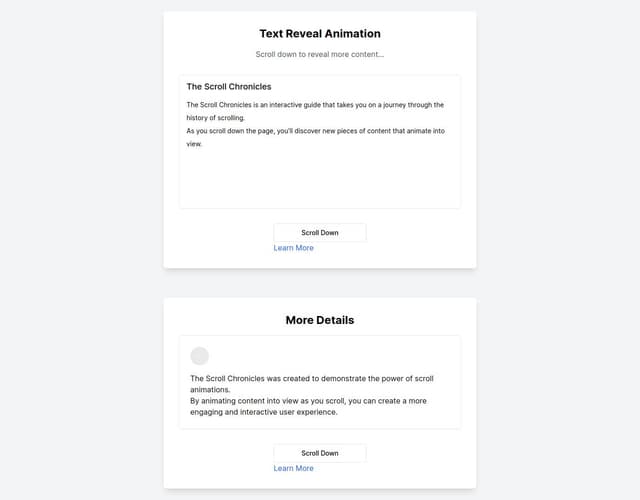Click the gray circle icon in More Details

pyautogui.click(x=199, y=356)
